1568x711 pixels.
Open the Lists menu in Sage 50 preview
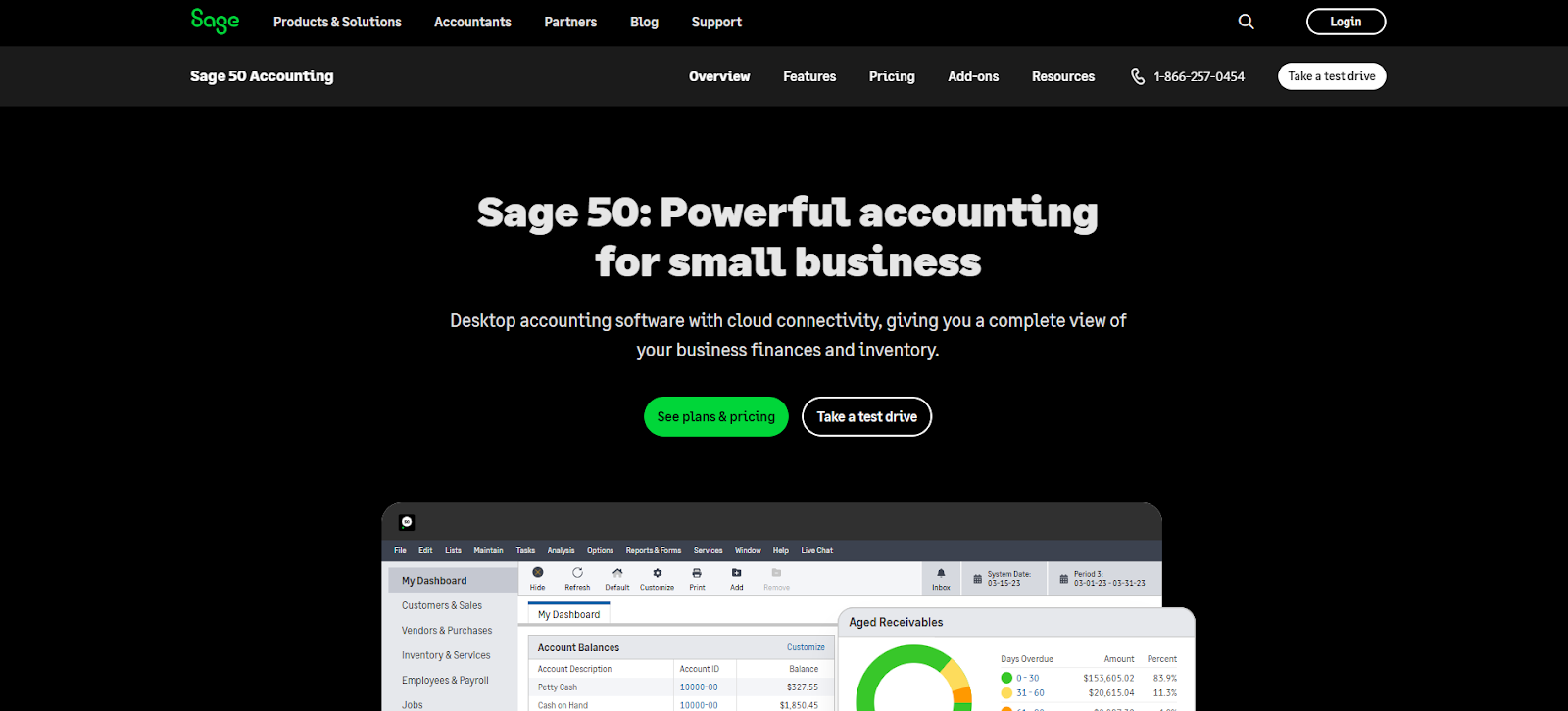(453, 550)
